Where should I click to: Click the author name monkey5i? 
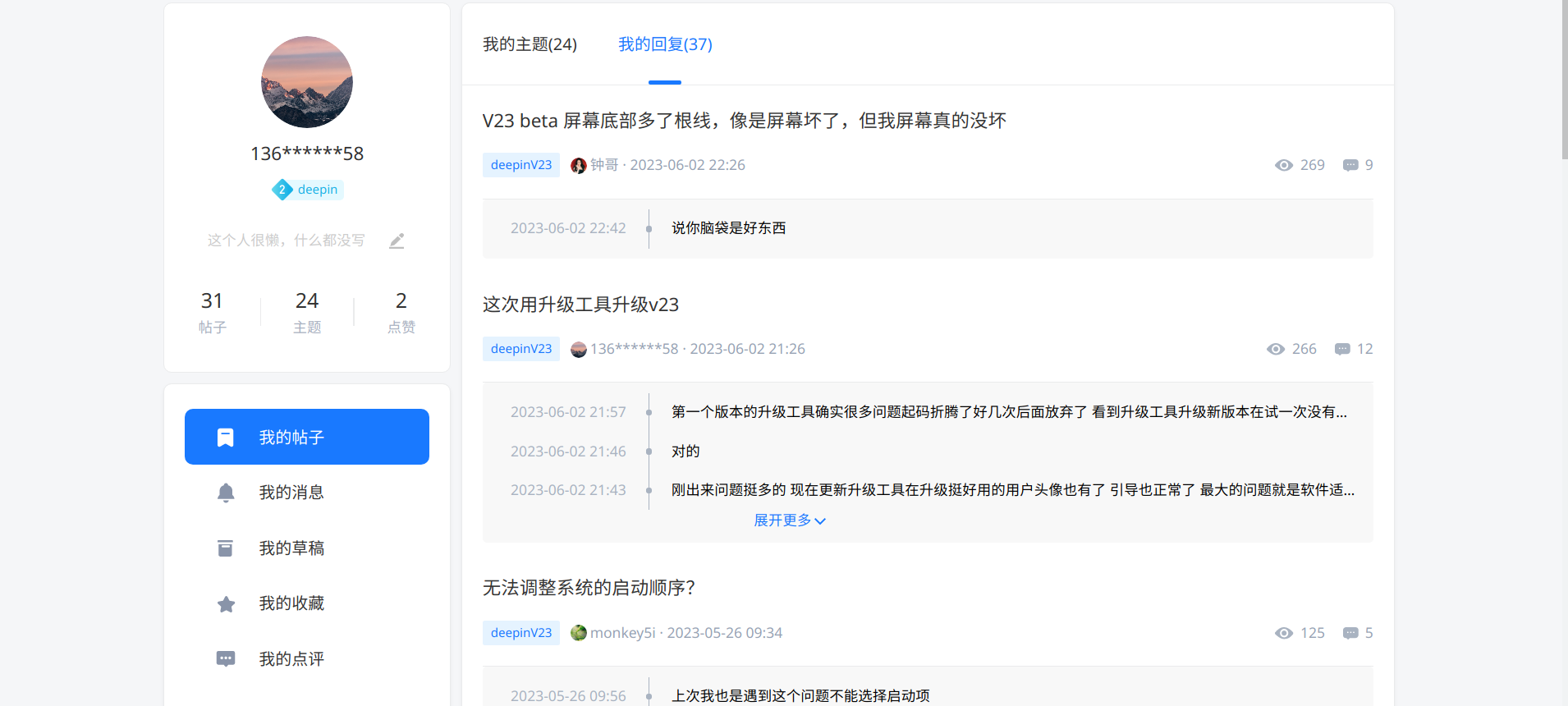[623, 633]
